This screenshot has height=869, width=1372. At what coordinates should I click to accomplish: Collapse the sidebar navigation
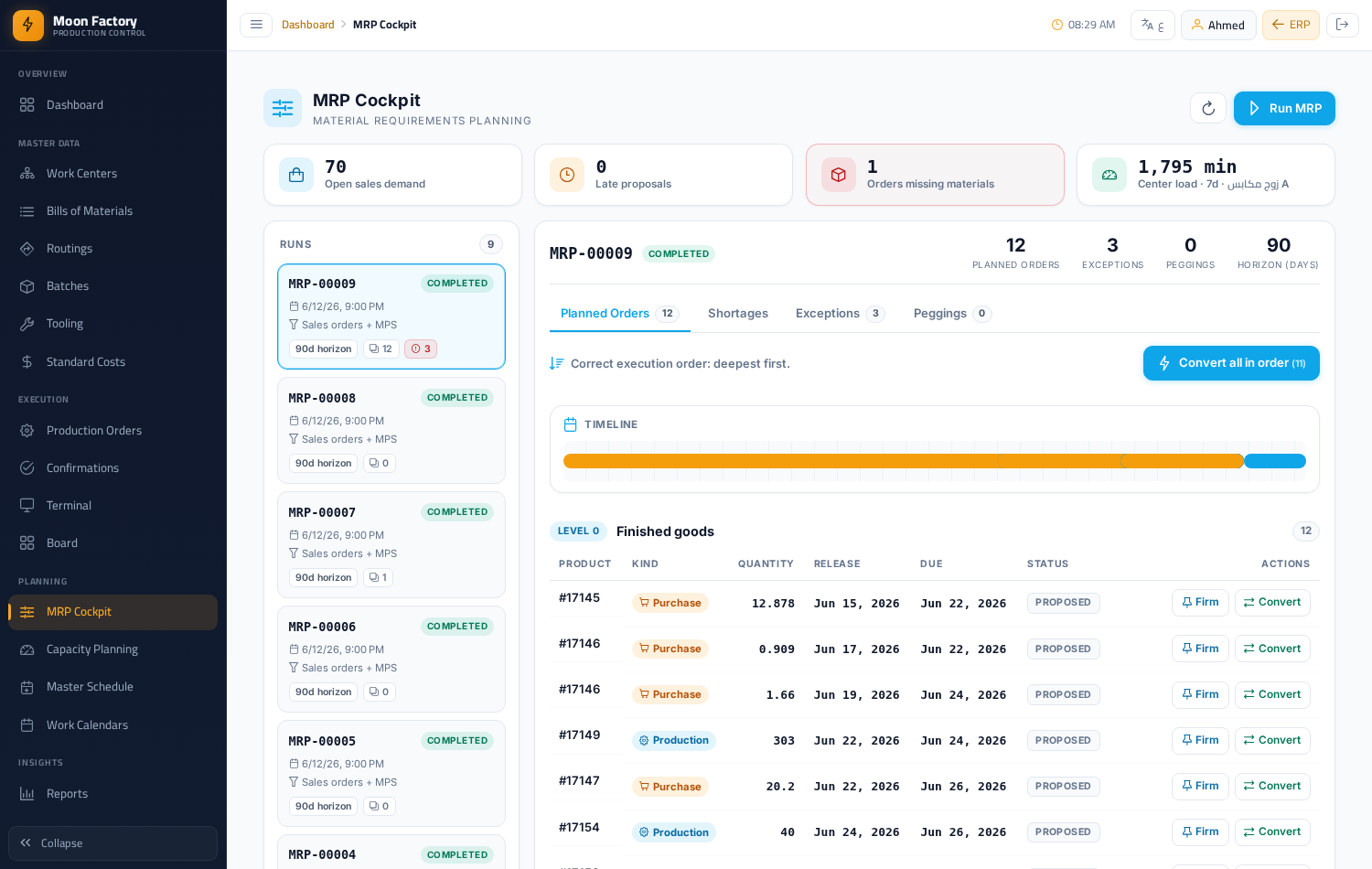[113, 843]
